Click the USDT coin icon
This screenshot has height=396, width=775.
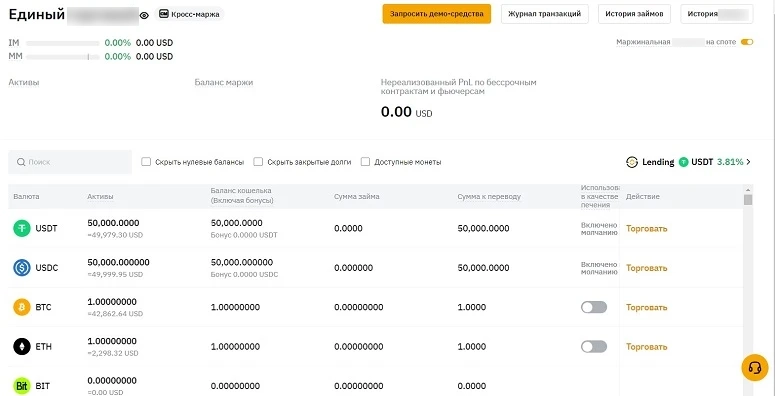(22, 228)
